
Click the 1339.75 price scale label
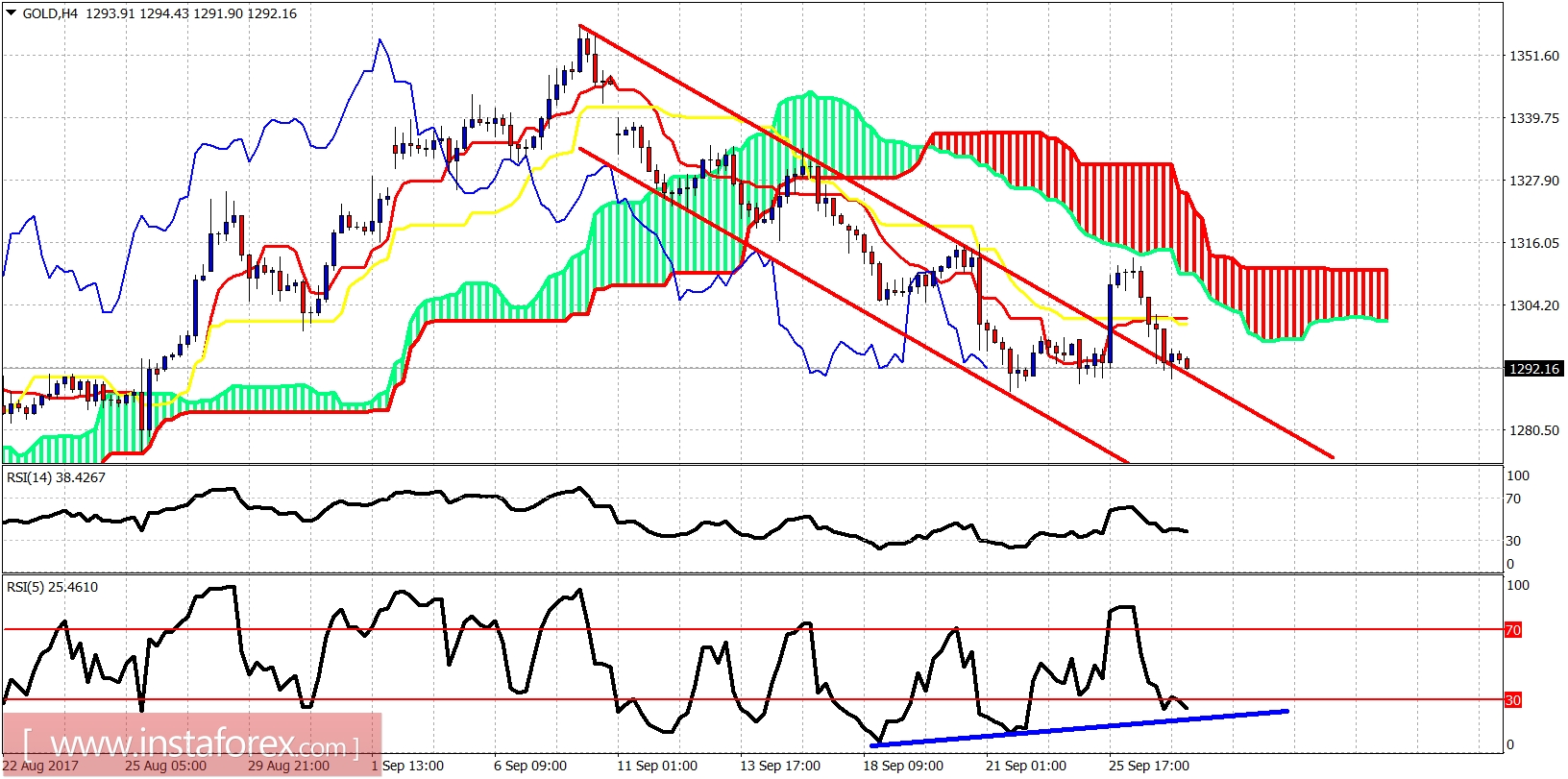(1534, 118)
